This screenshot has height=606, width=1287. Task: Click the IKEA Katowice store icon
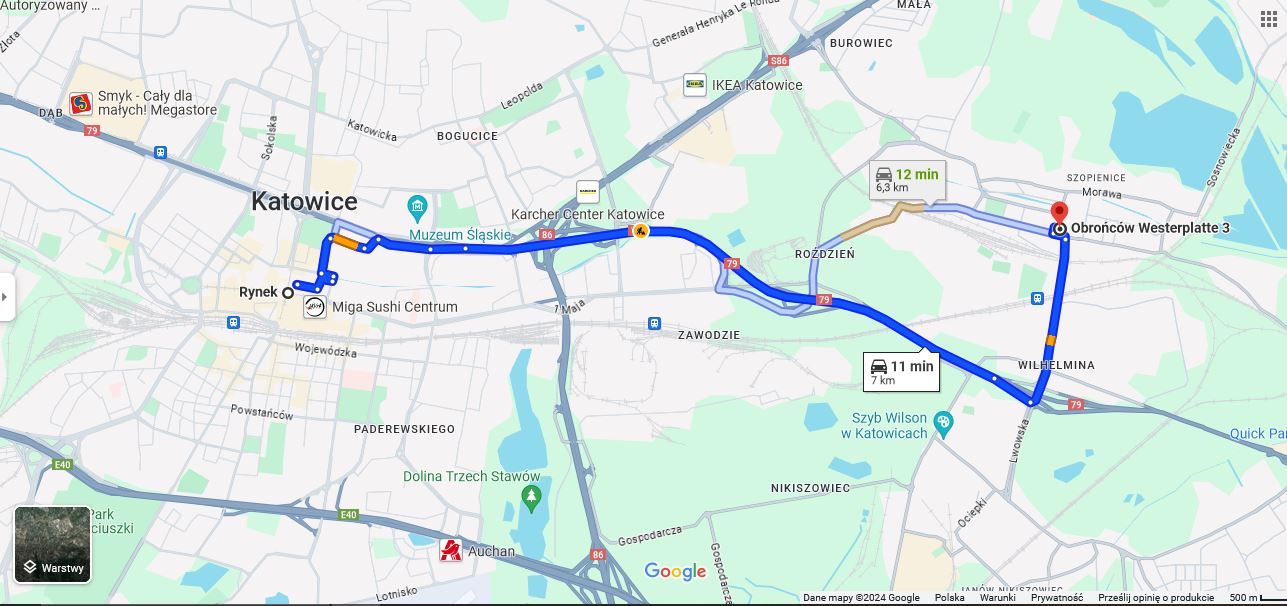[x=694, y=85]
